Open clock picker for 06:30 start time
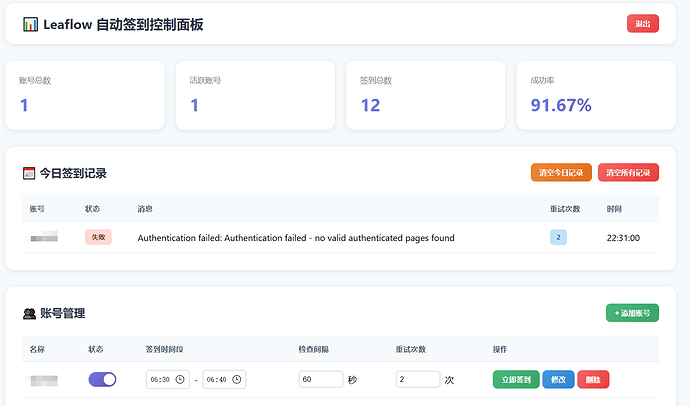 [x=180, y=380]
